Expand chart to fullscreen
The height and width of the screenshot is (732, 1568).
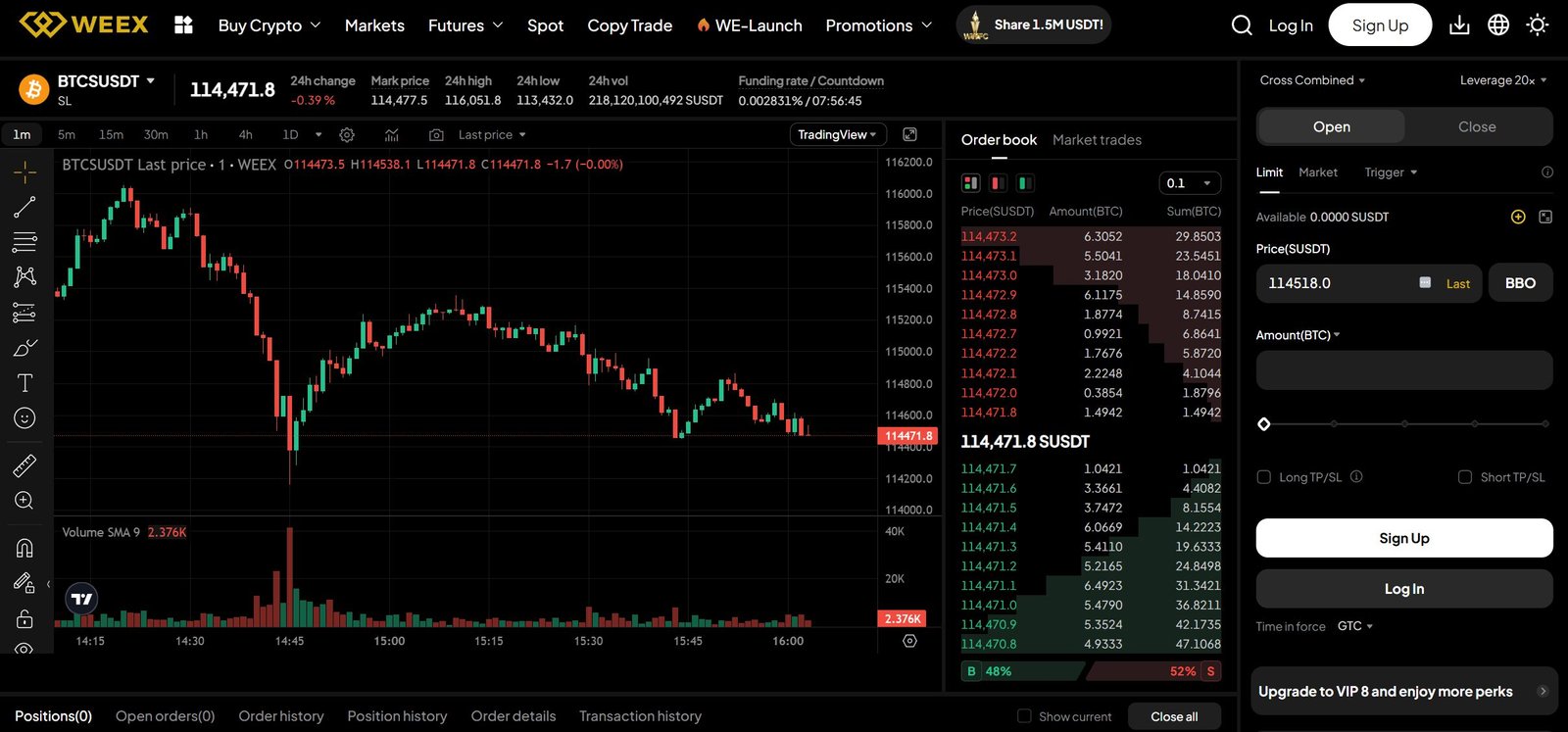click(909, 134)
